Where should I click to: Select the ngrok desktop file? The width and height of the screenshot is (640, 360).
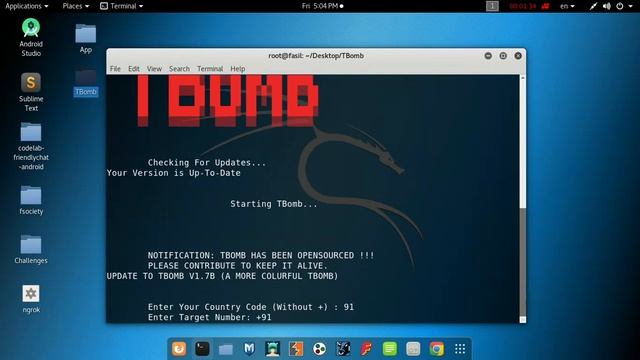[31, 299]
